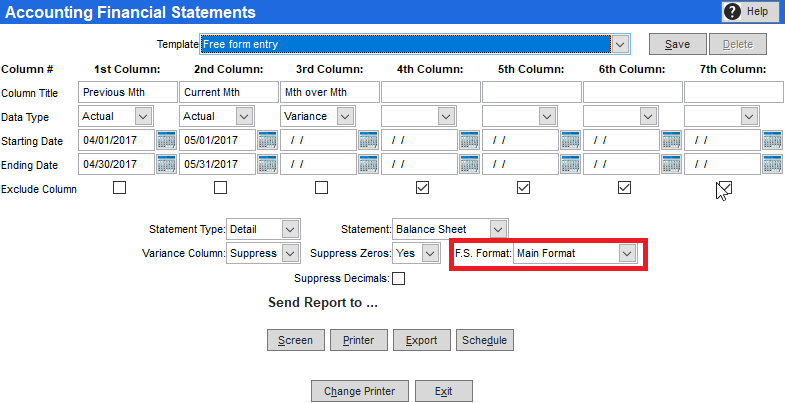Open the Statement Type dropdown
The height and width of the screenshot is (403, 785).
pyautogui.click(x=290, y=229)
